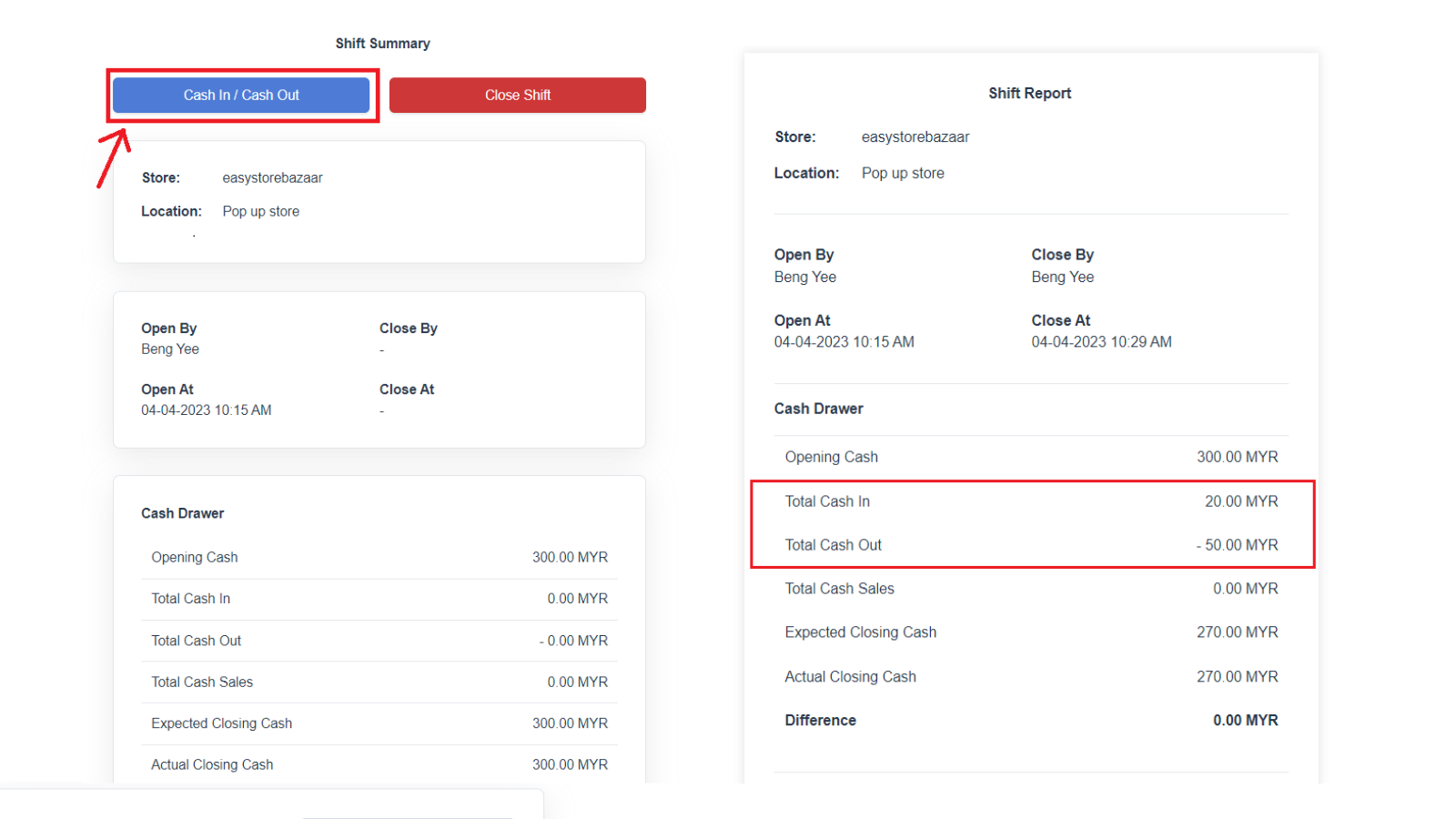Select Cash Drawer heading in Shift Report

[819, 409]
